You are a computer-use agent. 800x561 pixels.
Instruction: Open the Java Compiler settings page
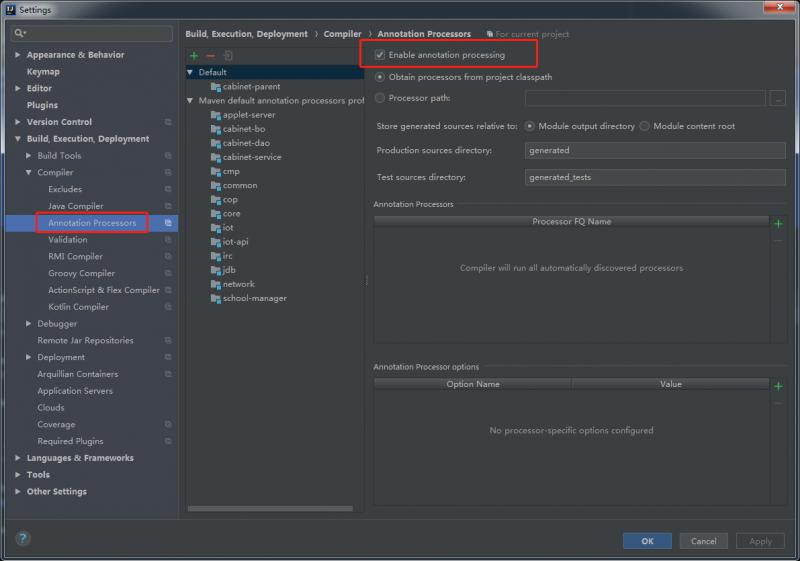(76, 206)
